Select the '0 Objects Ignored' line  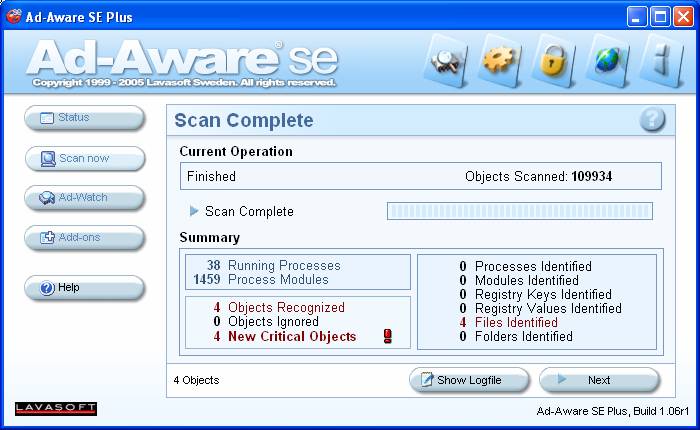coord(266,321)
